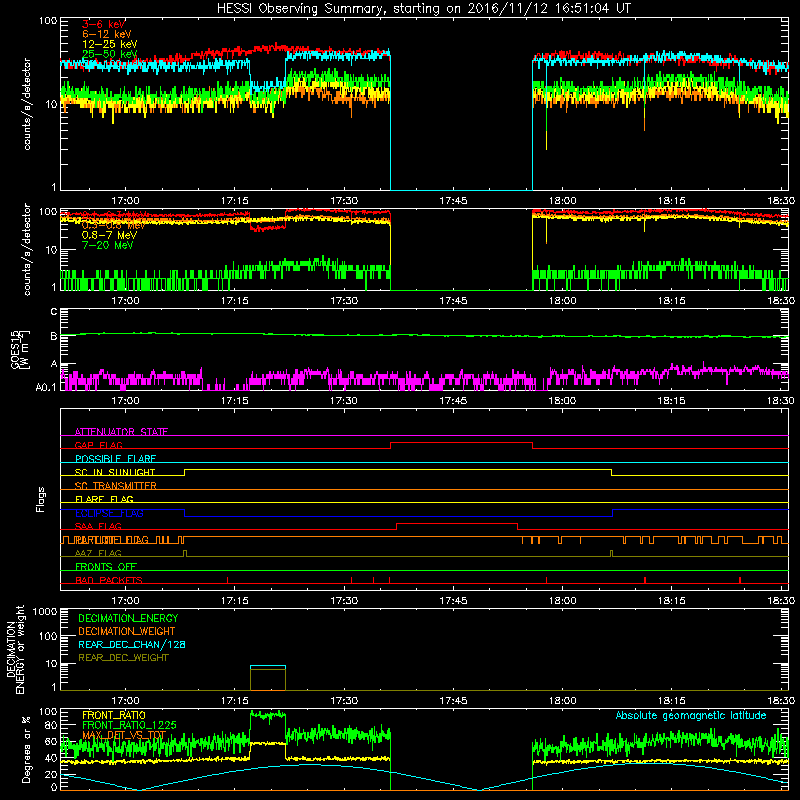Screen dimensions: 800x800
Task: Click the '80' tick on Degrees axis
Action: (x=51, y=726)
